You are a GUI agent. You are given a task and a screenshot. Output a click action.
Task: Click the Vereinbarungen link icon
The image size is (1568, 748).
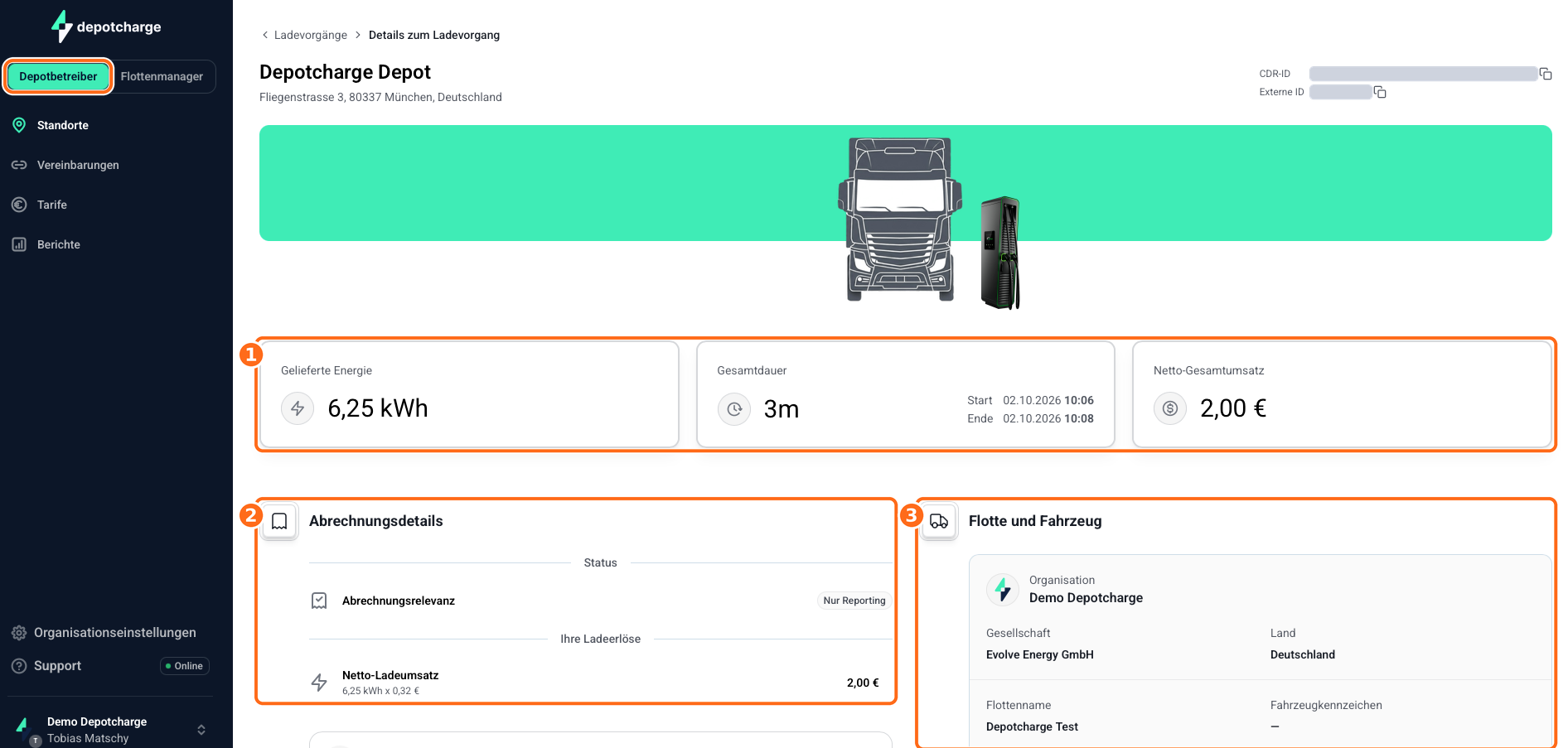pyautogui.click(x=19, y=165)
